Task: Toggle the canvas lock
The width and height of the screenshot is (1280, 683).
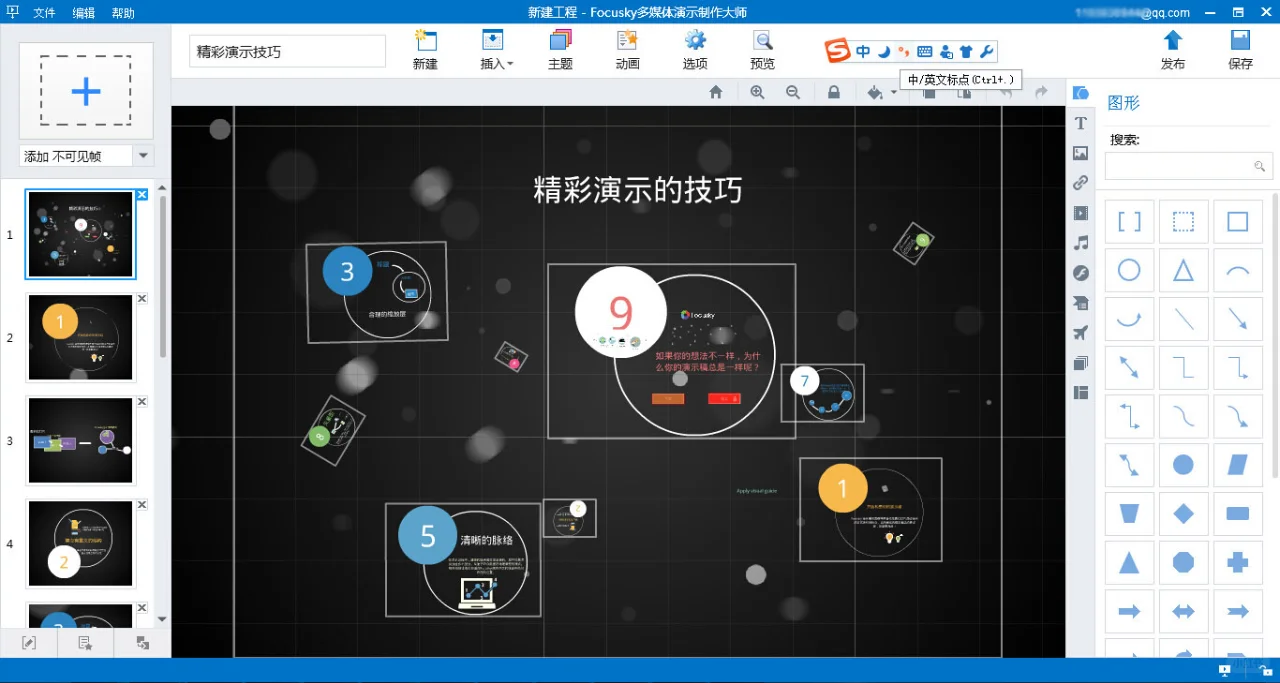Action: point(834,92)
